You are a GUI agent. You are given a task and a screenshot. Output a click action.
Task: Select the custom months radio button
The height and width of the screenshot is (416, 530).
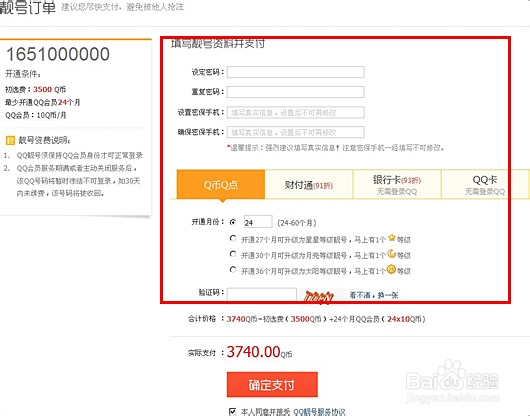[x=233, y=222]
